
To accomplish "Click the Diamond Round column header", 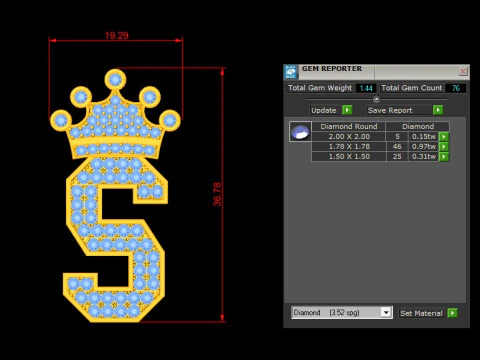I will [x=349, y=126].
